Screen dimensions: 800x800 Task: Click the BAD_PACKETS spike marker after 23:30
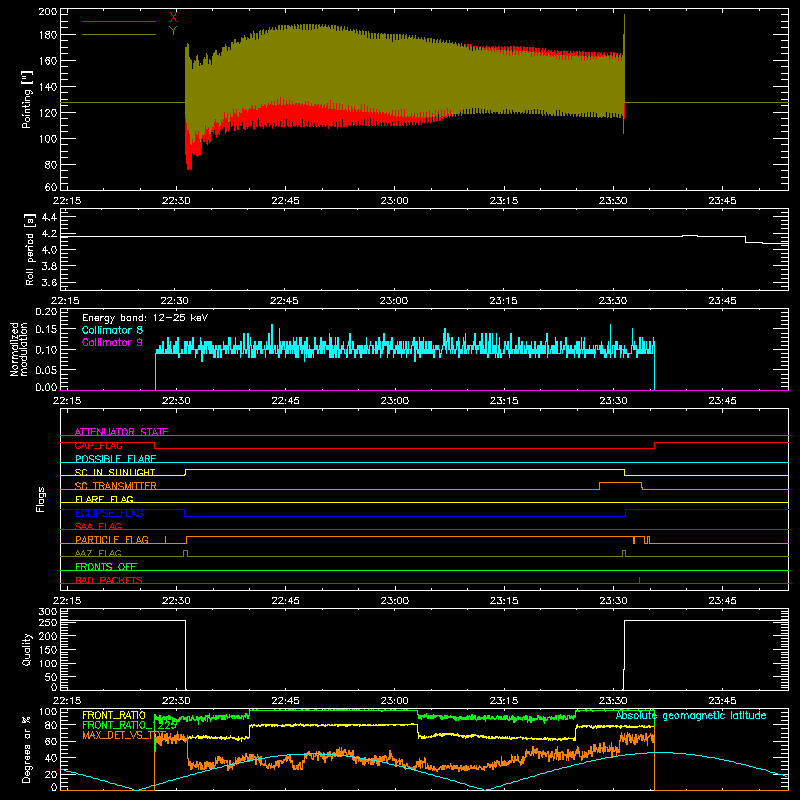[639, 580]
